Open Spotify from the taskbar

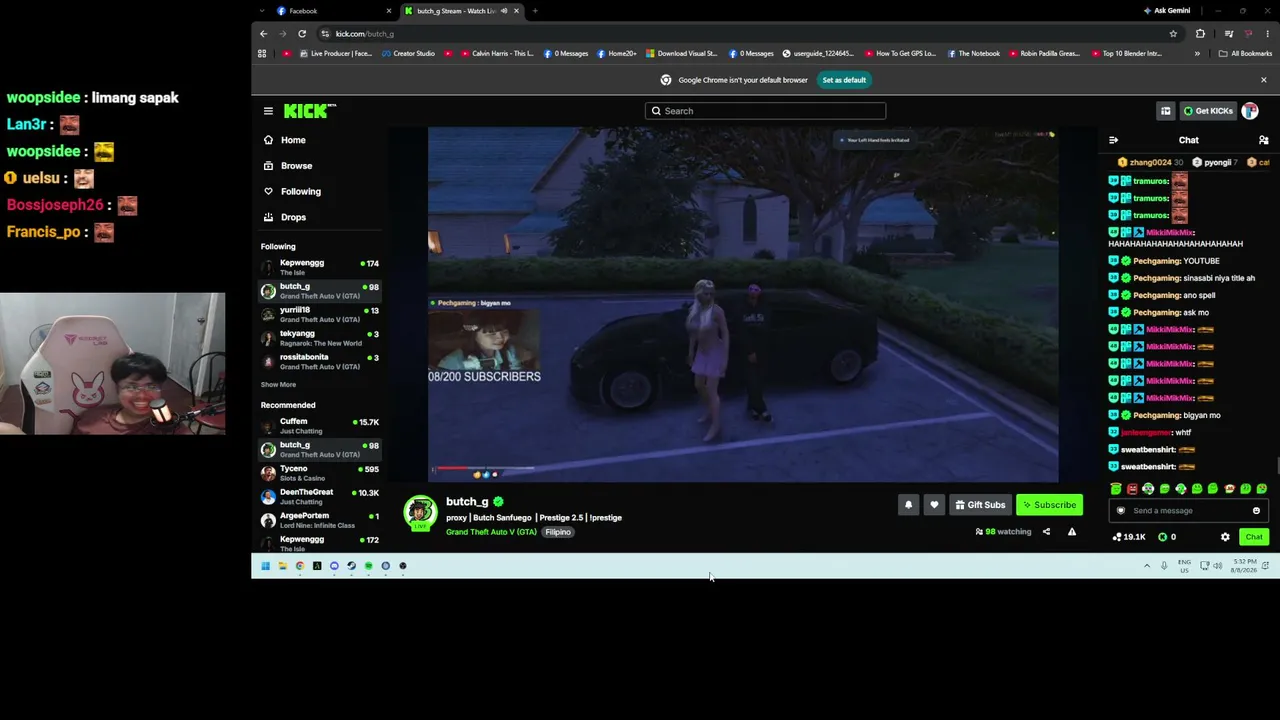click(368, 566)
